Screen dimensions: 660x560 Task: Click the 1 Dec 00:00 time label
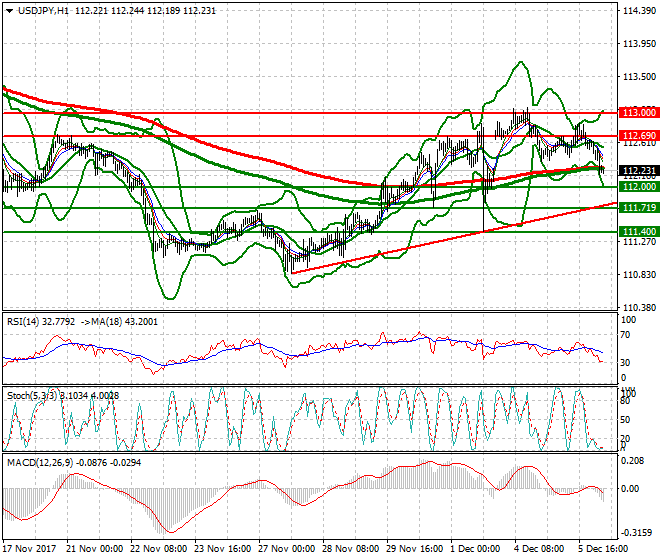coord(475,549)
